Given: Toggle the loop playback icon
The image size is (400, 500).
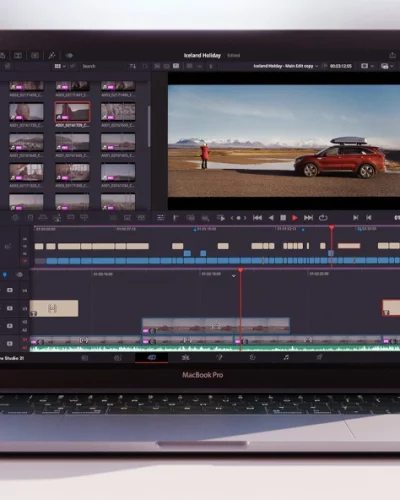Looking at the screenshot, I should coord(323,218).
